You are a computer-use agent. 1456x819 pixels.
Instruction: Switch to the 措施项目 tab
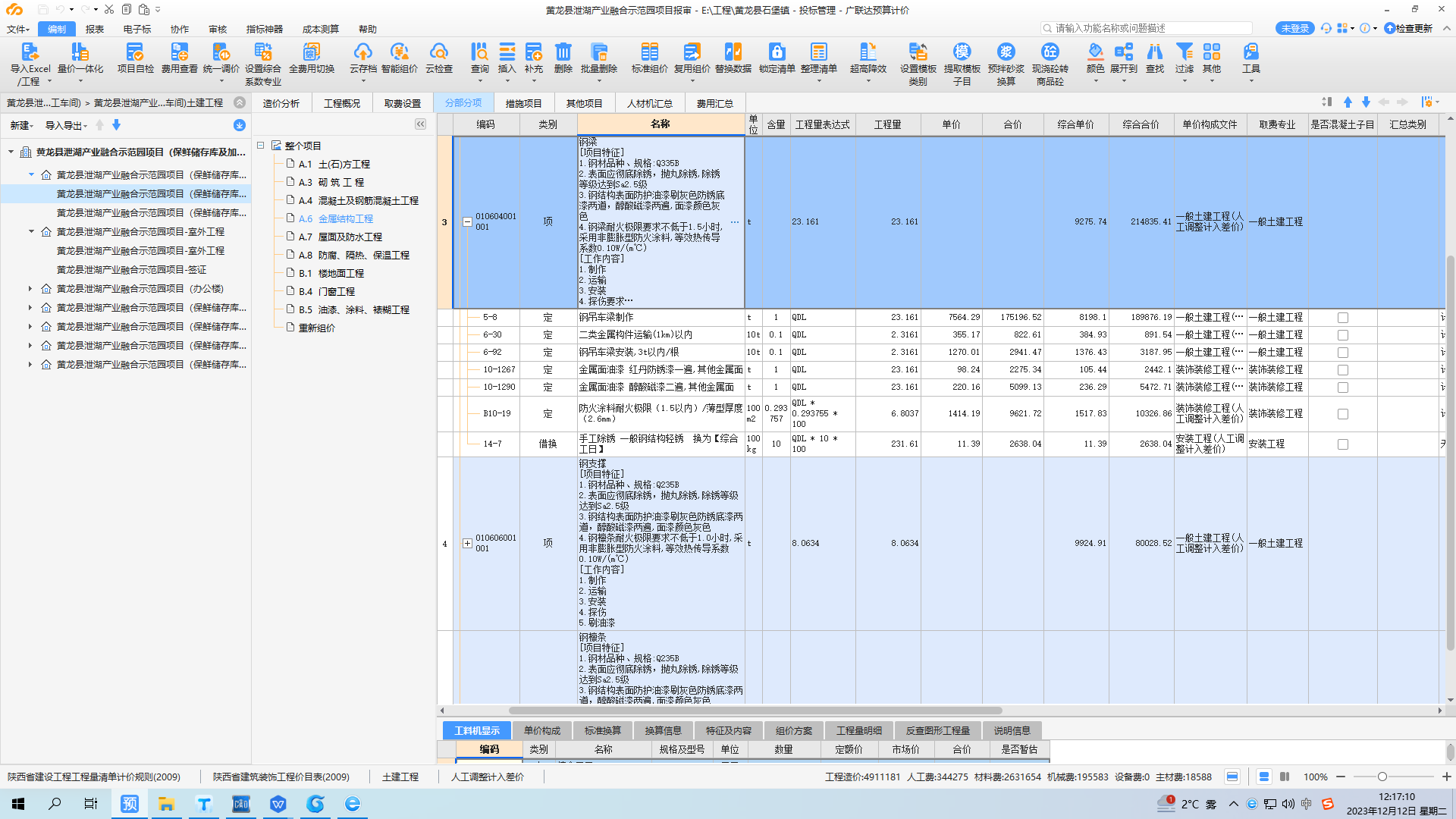(523, 103)
